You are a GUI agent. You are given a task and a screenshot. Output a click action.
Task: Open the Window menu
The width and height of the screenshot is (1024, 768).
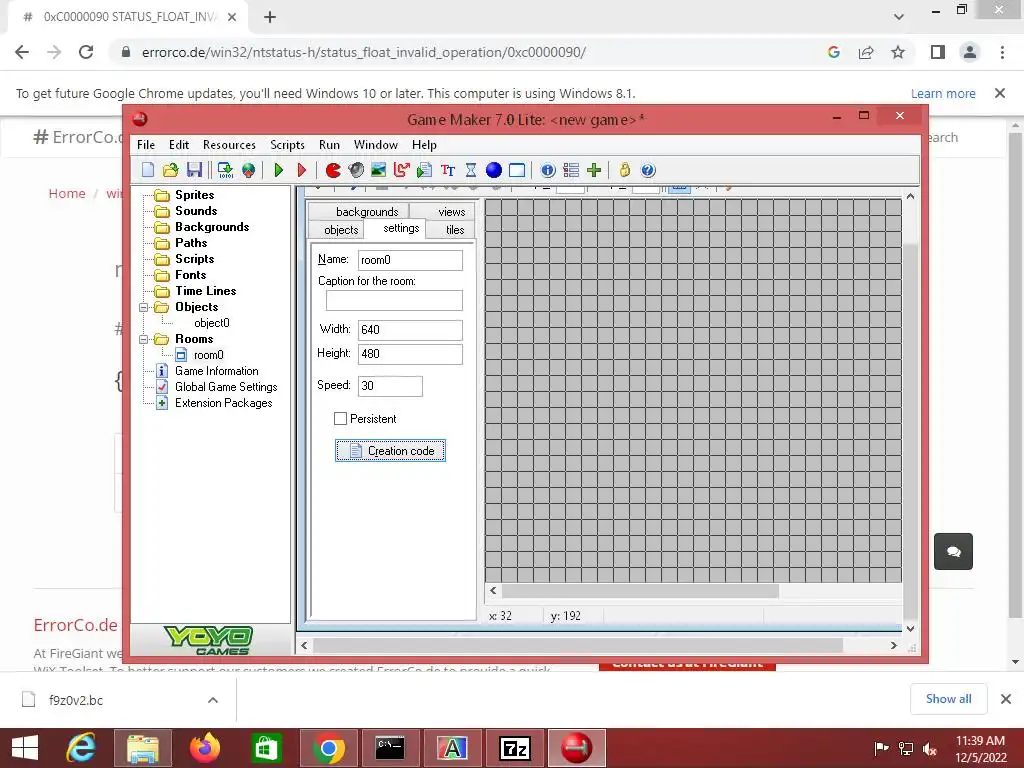(376, 145)
